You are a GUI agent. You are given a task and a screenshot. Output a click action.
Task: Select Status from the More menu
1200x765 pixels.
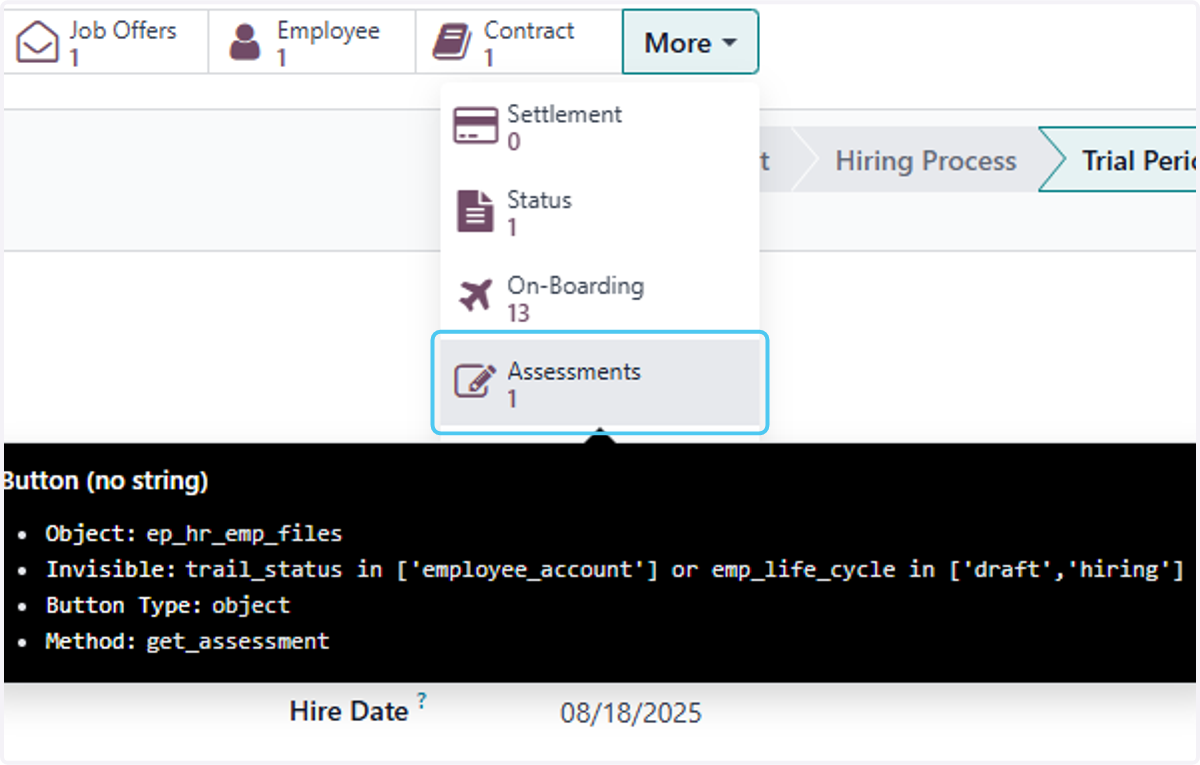click(600, 213)
